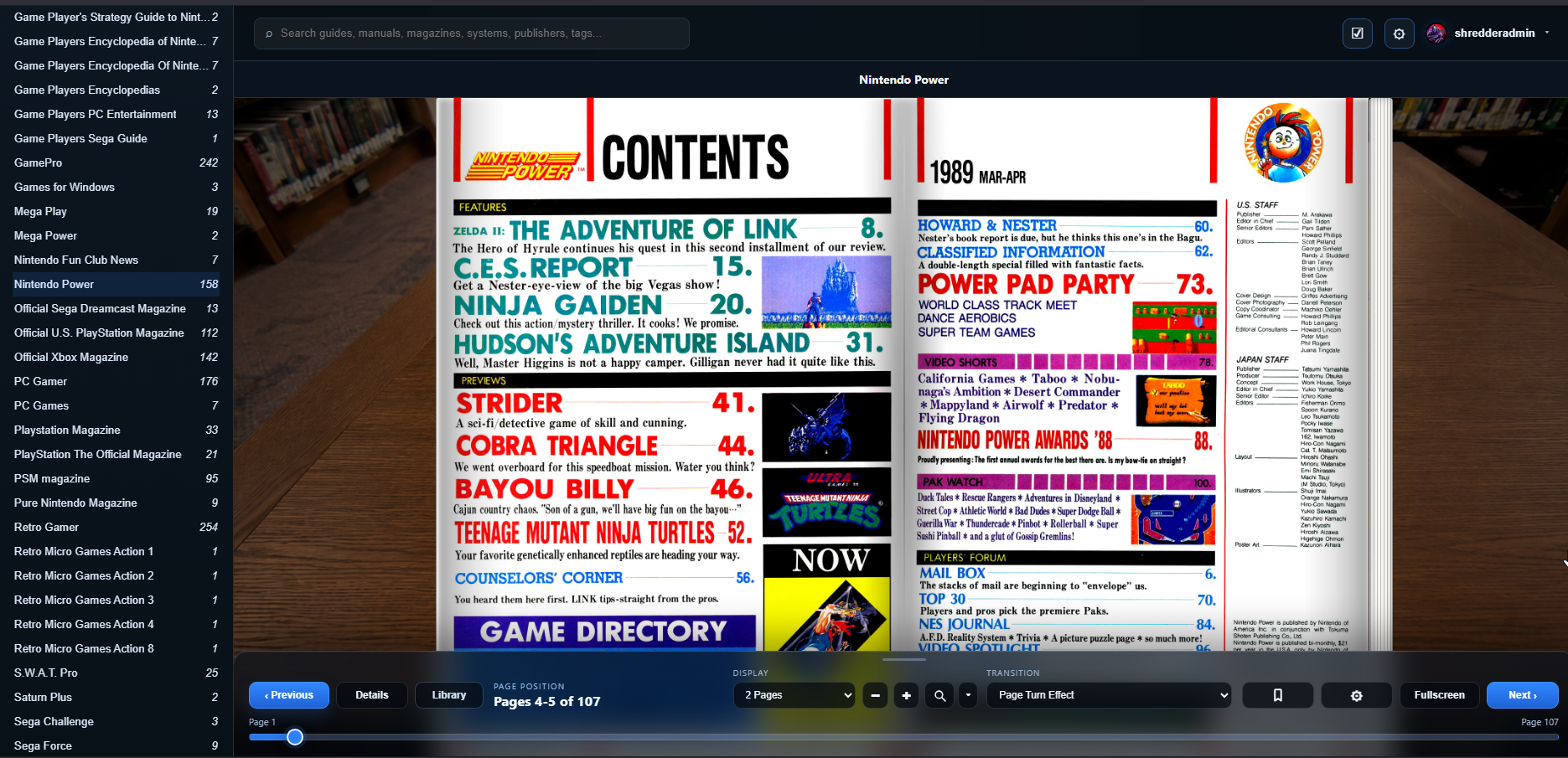The image size is (1568, 758).
Task: Zoom out with the minus button
Action: (875, 695)
